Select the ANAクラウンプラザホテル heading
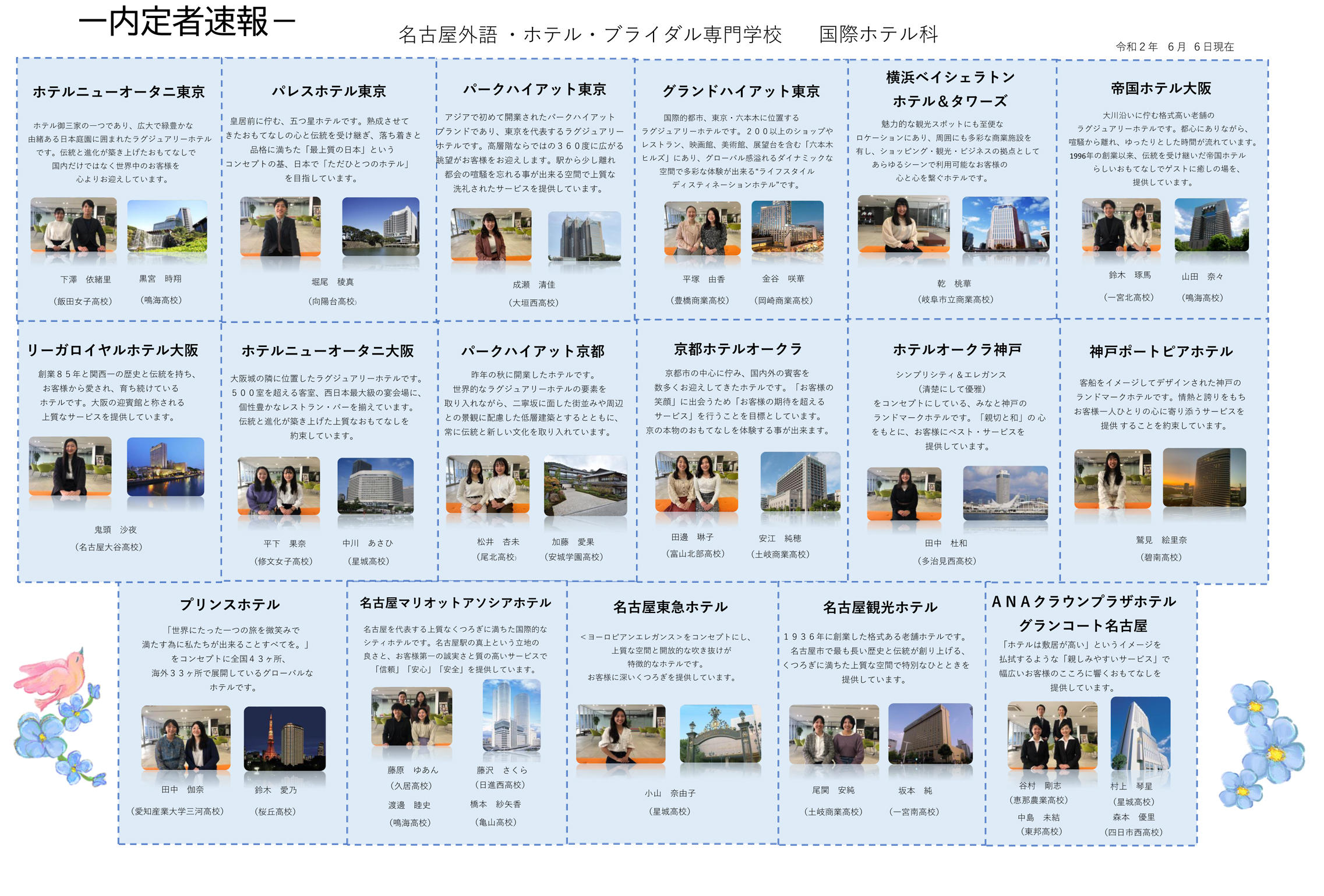 pyautogui.click(x=1083, y=602)
